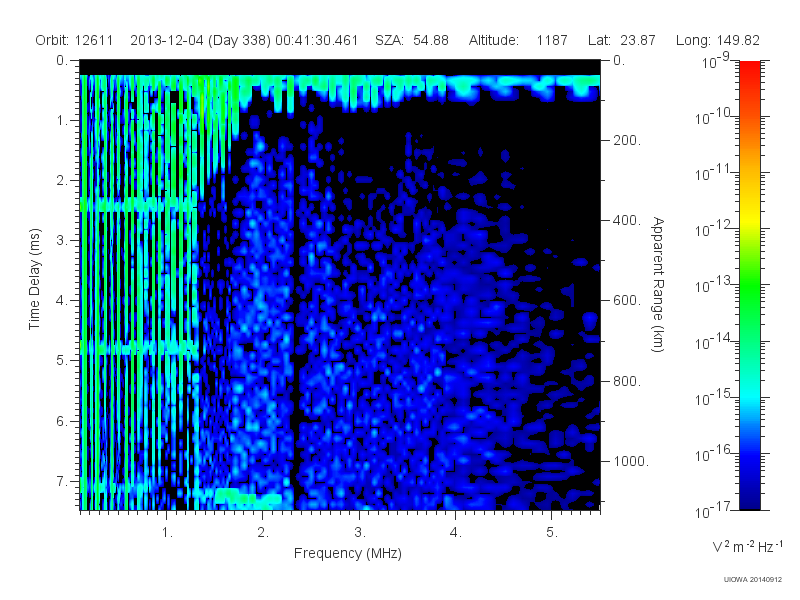The width and height of the screenshot is (800, 600).
Task: Click the Time Delay (ms) axis label
Action: pyautogui.click(x=34, y=279)
